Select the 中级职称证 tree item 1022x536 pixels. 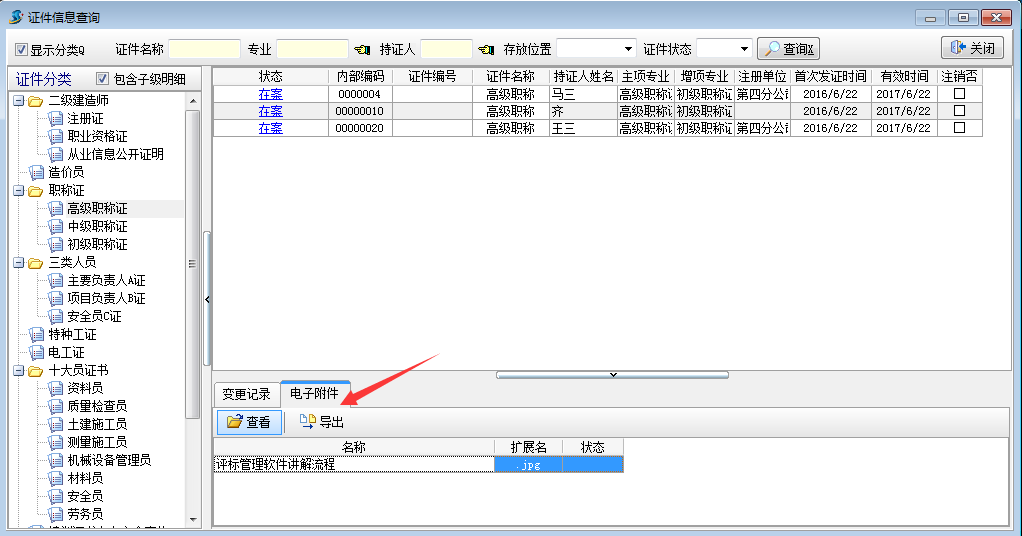tap(96, 226)
